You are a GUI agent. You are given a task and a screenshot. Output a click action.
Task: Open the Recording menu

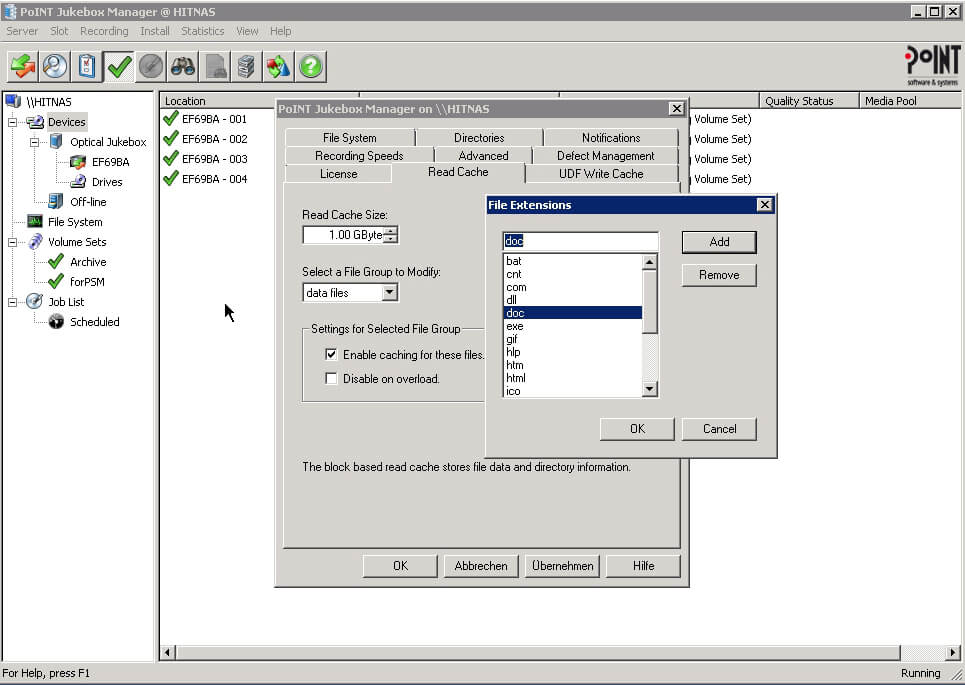click(104, 31)
